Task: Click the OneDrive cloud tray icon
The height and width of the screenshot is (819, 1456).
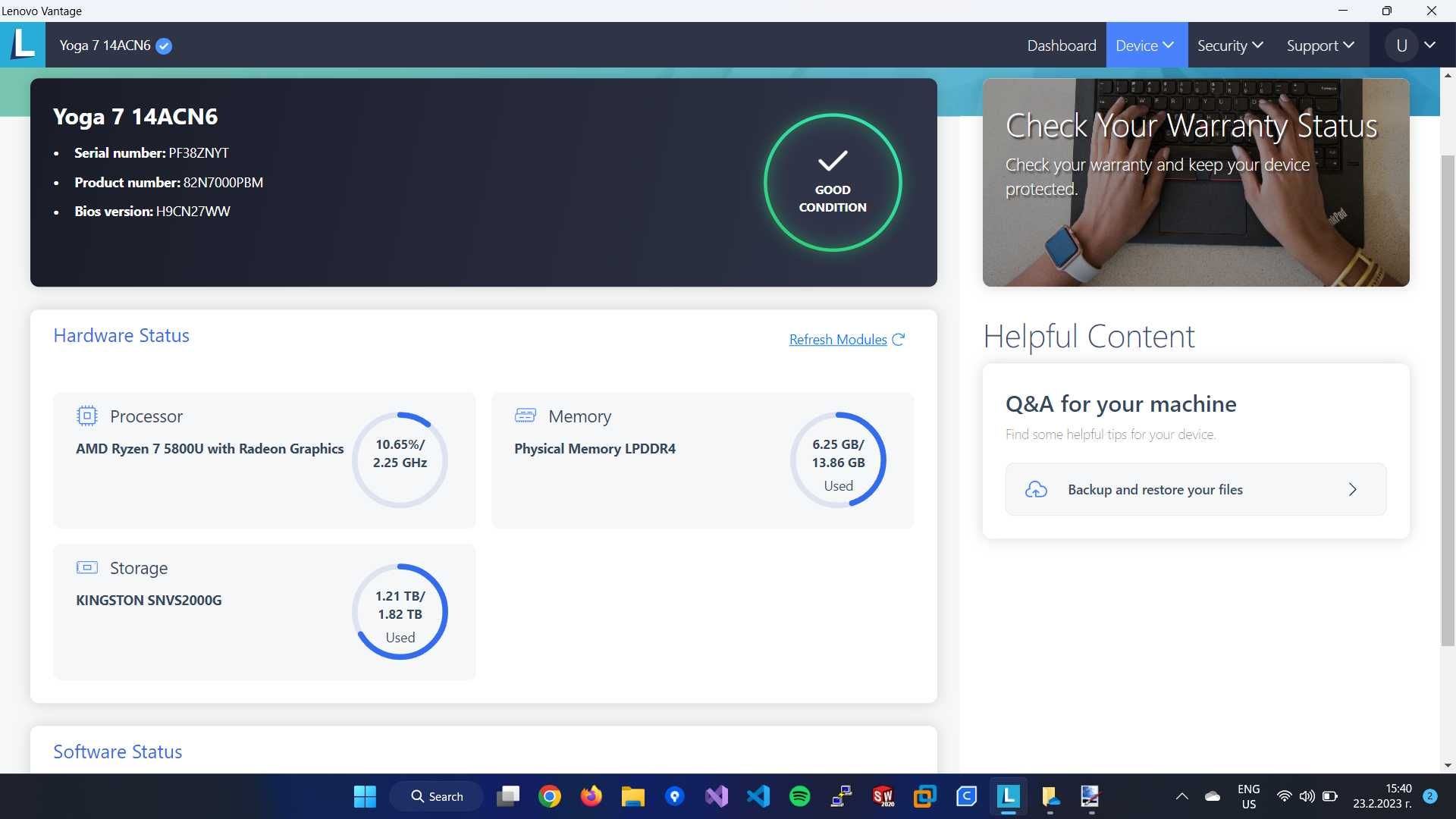Action: (x=1213, y=796)
